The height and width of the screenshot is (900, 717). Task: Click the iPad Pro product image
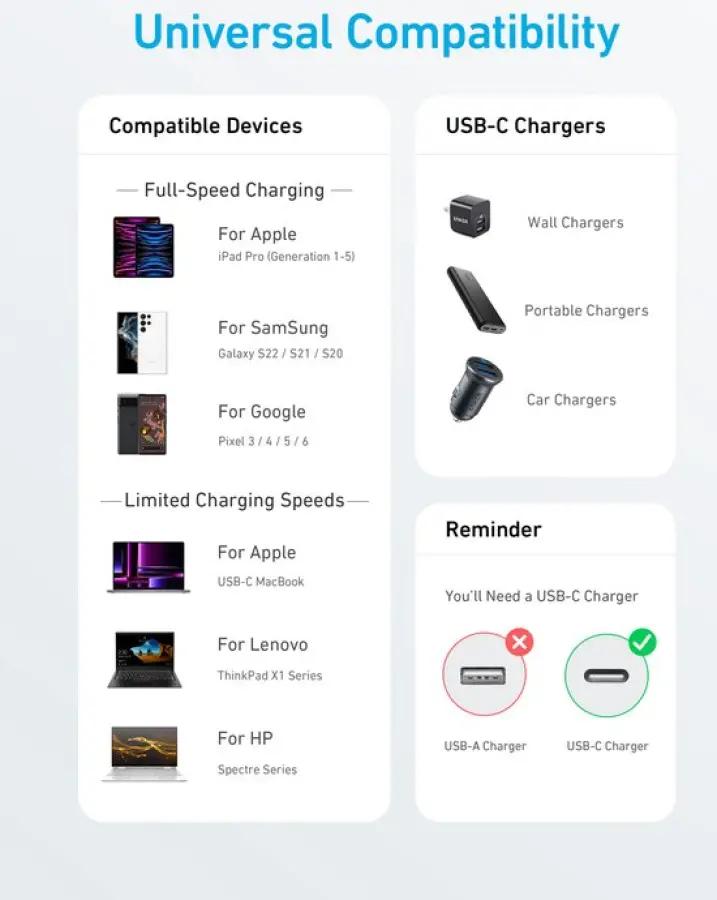pos(144,247)
